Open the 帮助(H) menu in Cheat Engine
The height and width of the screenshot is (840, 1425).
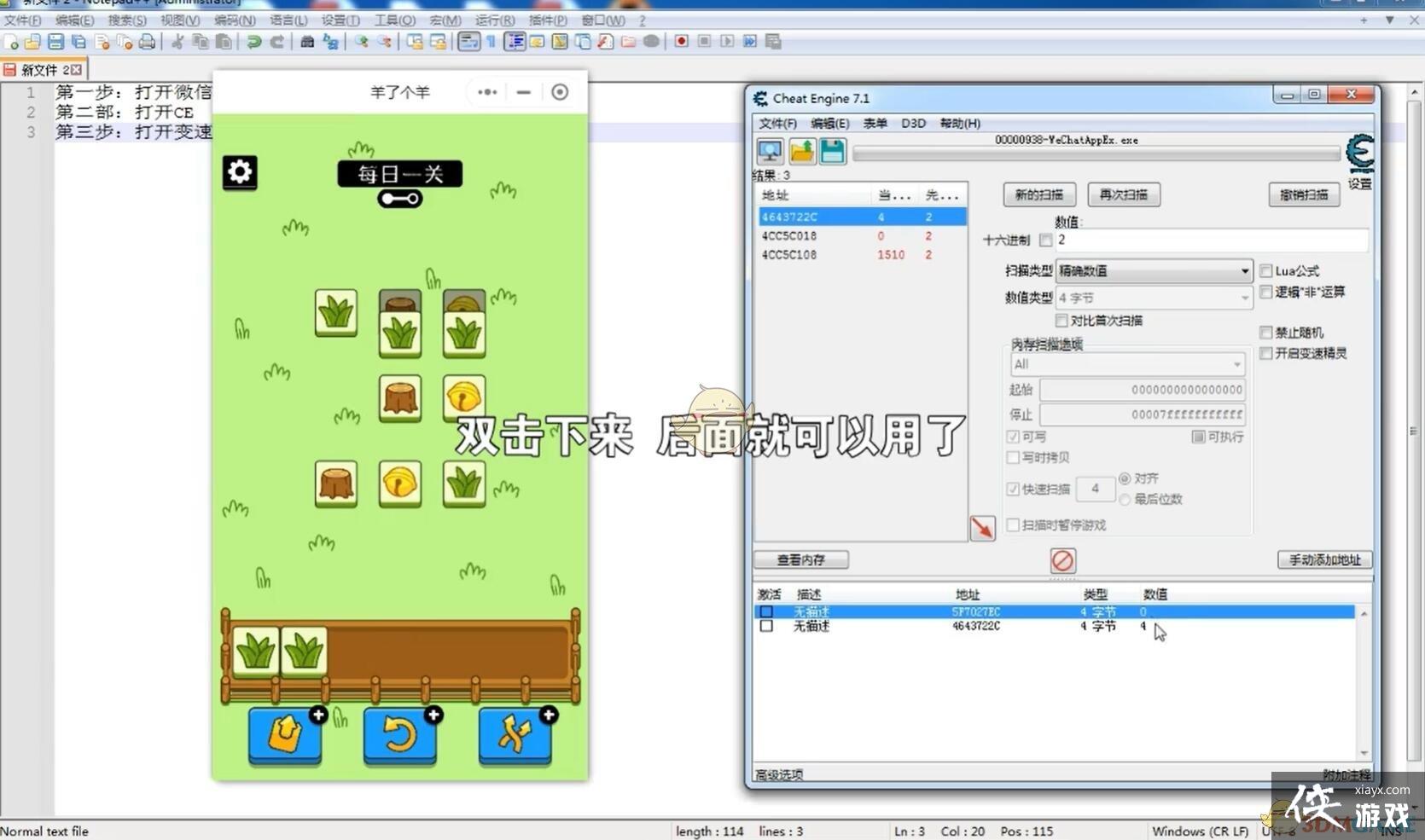959,124
